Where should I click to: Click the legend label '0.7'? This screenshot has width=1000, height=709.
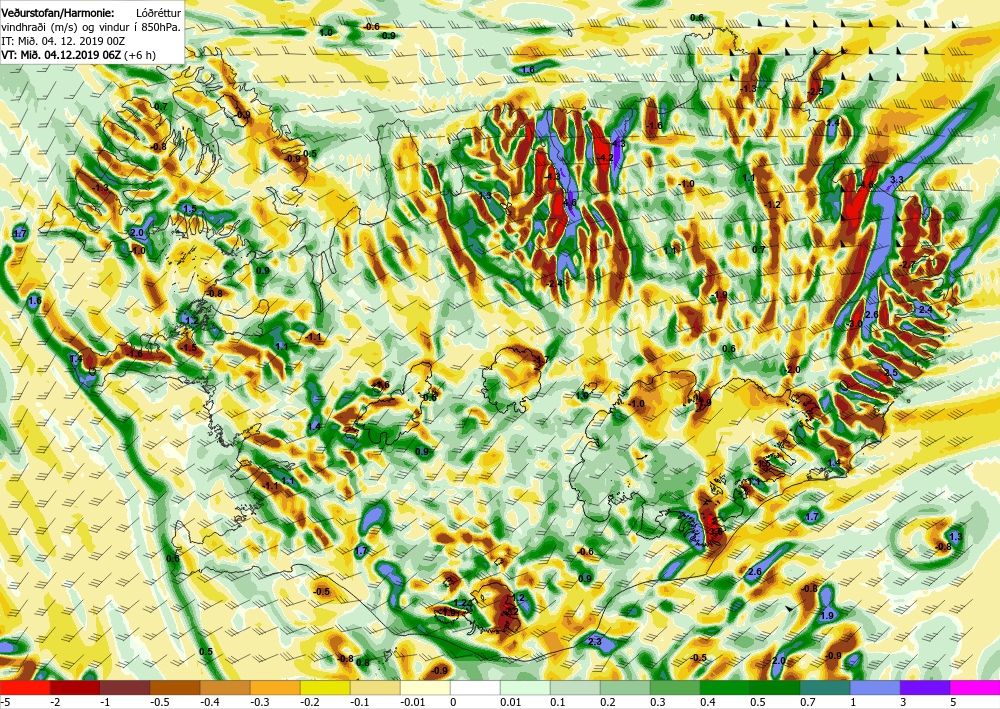pyautogui.click(x=808, y=702)
